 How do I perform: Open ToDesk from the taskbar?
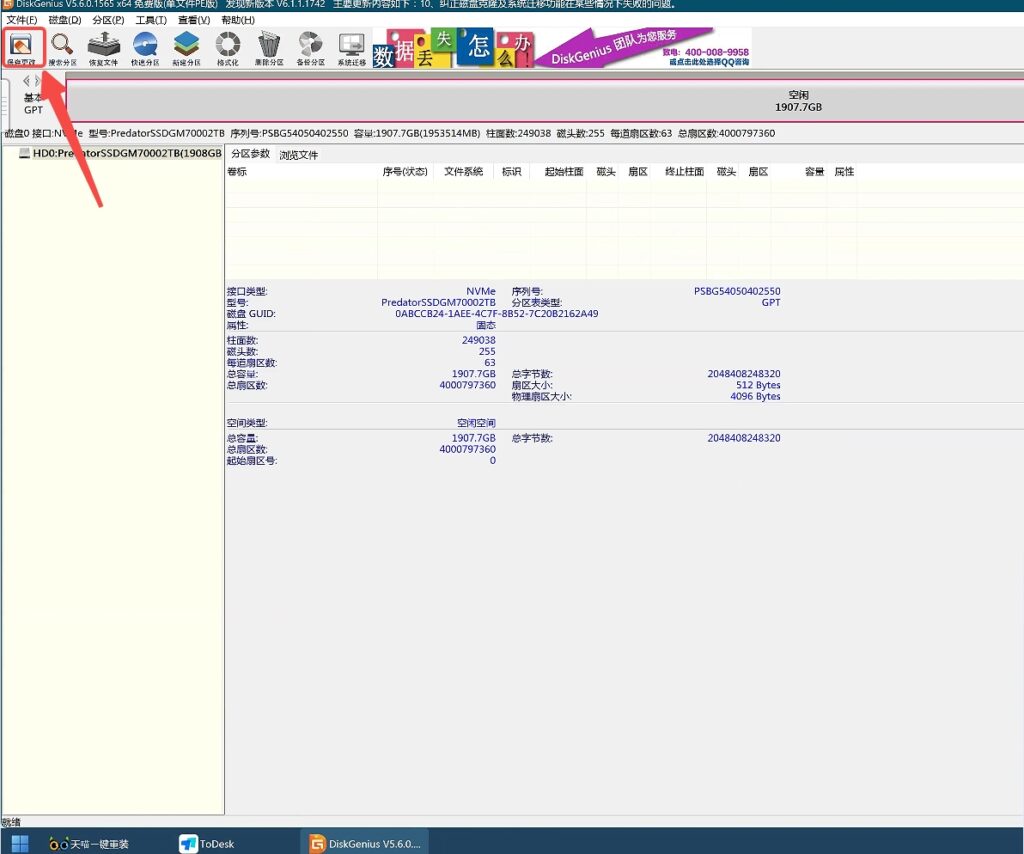(207, 843)
